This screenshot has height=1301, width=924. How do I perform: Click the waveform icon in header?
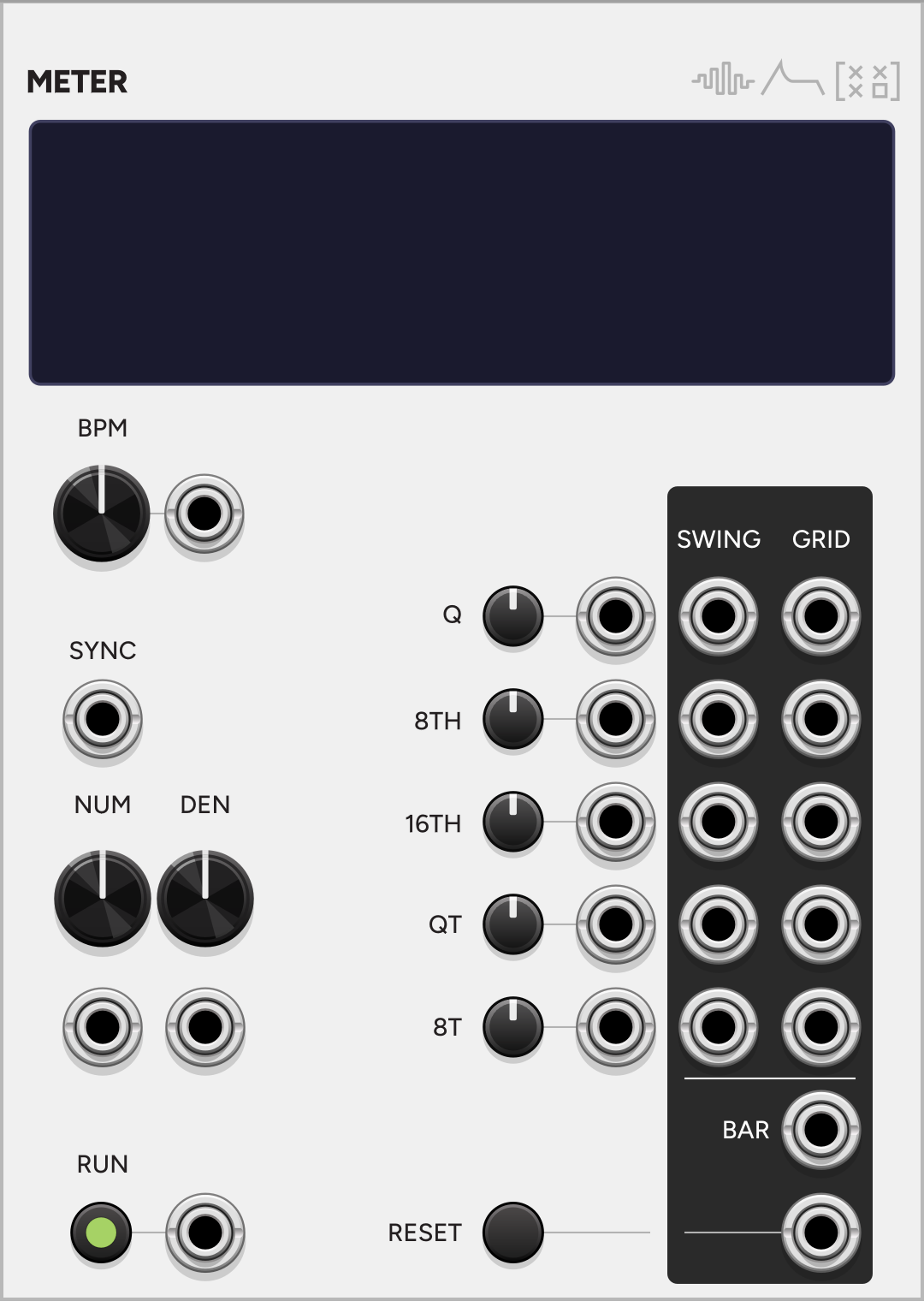coord(723,80)
